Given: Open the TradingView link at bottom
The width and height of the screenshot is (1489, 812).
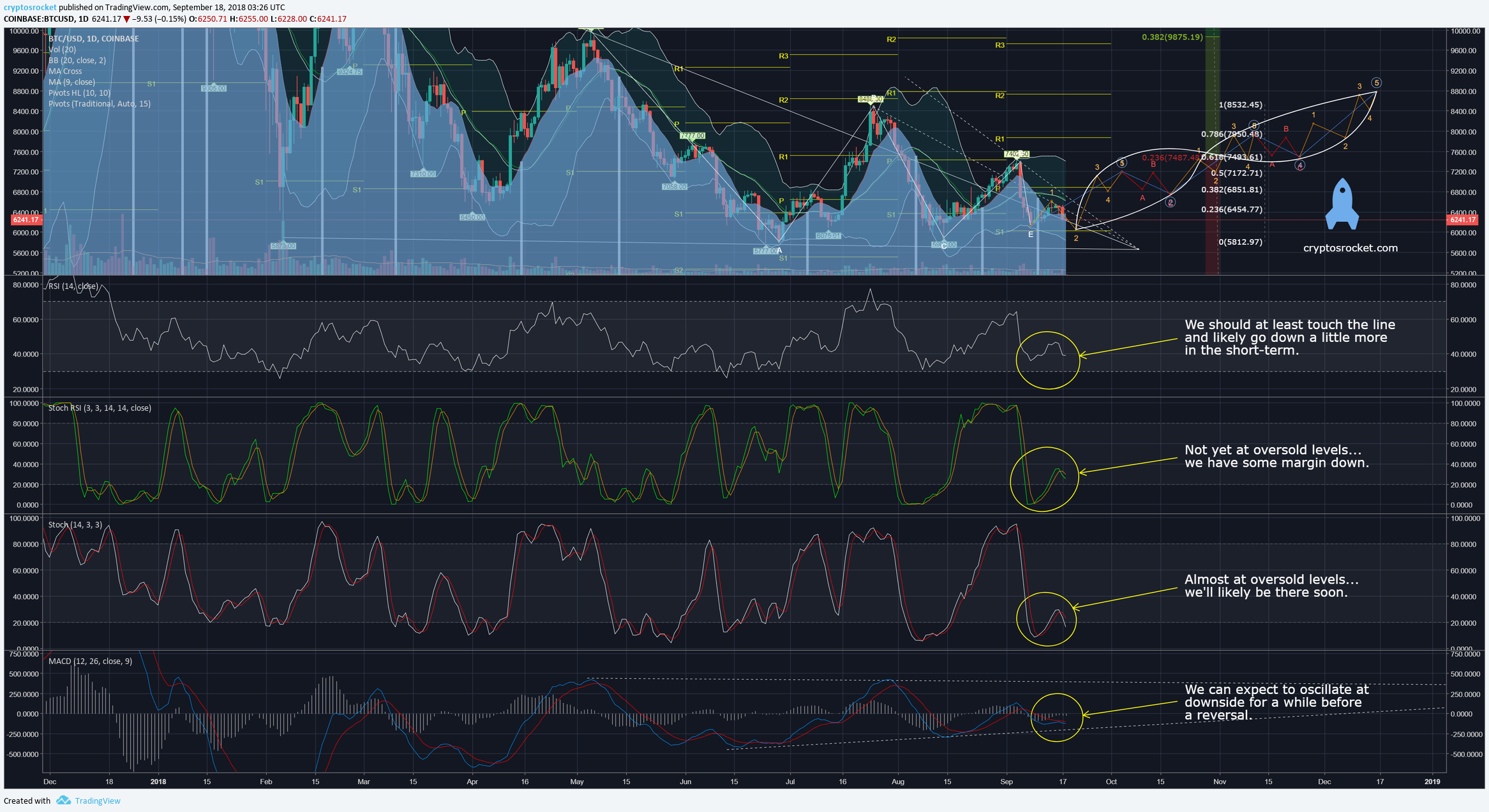Looking at the screenshot, I should coord(97,801).
